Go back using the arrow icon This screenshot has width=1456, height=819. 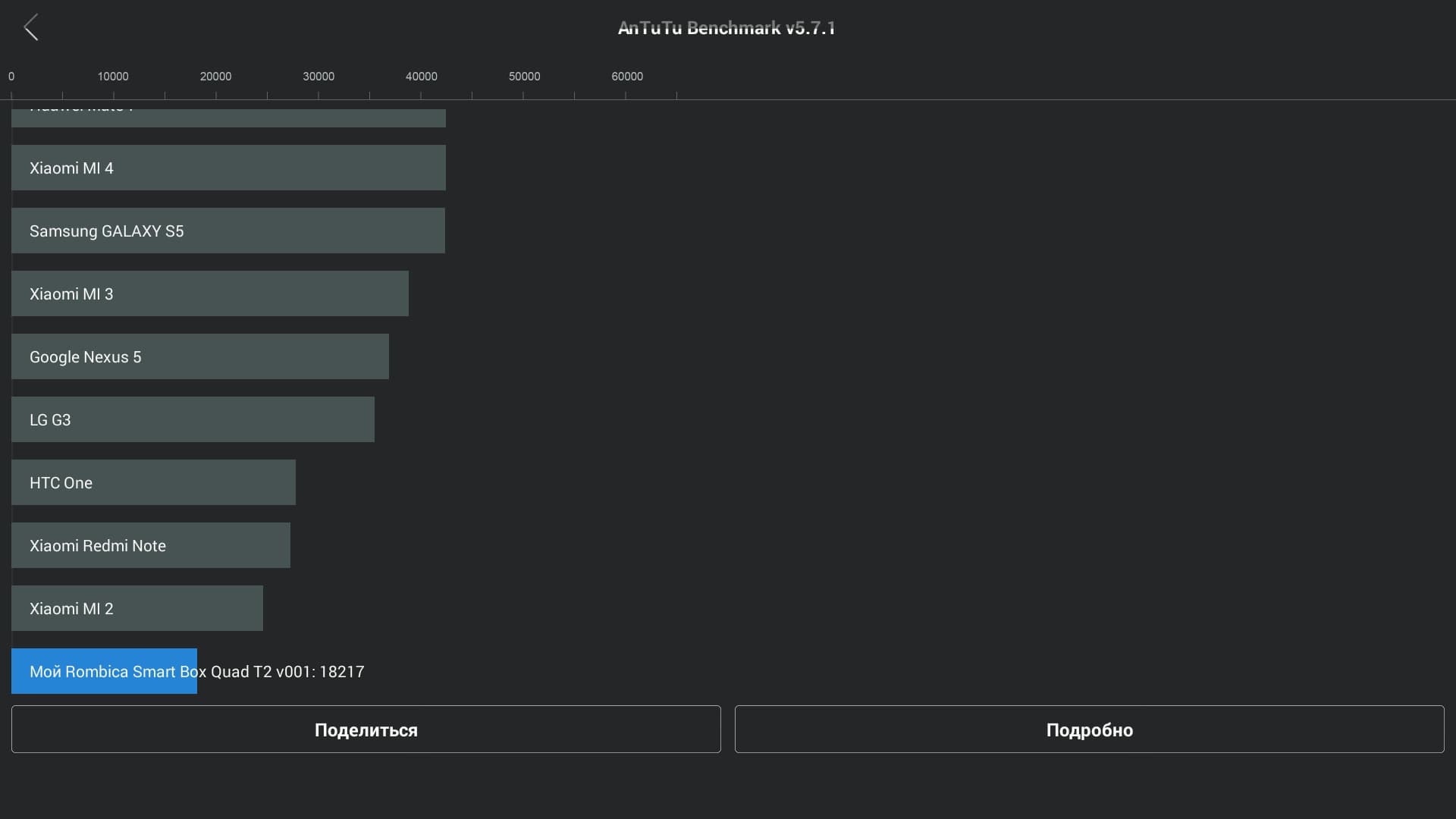pos(31,27)
